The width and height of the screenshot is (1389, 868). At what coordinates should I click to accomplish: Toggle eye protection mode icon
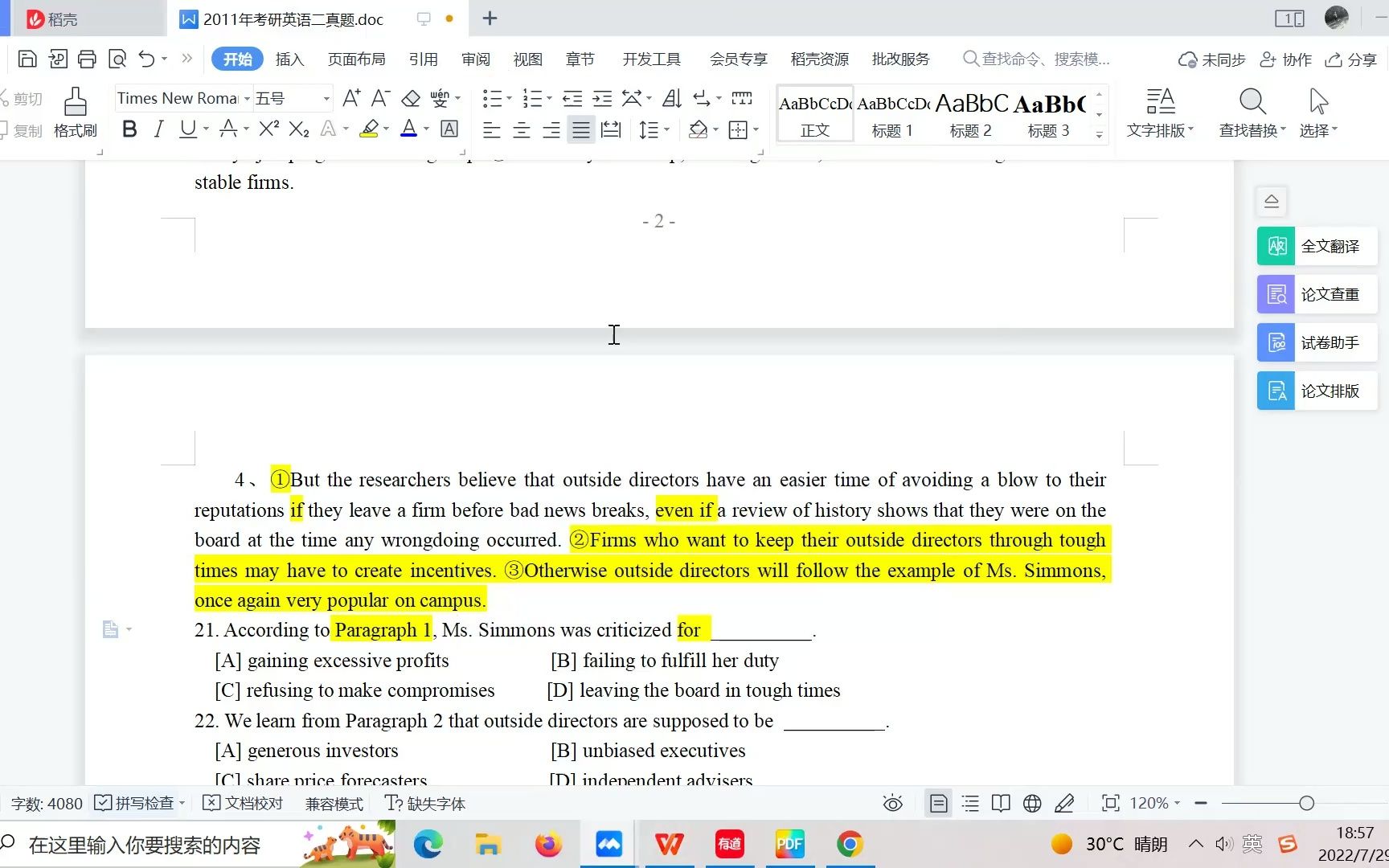[x=892, y=803]
